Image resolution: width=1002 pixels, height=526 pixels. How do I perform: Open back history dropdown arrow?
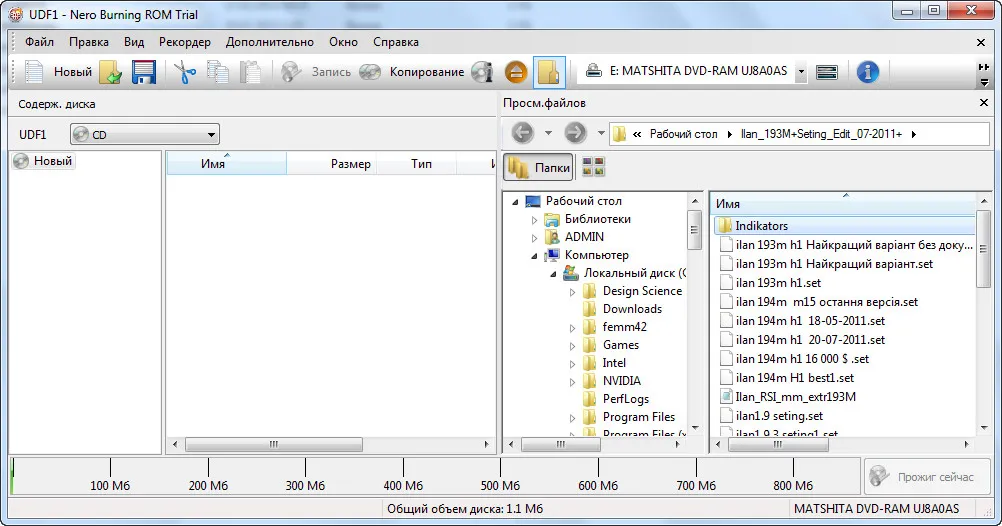548,133
